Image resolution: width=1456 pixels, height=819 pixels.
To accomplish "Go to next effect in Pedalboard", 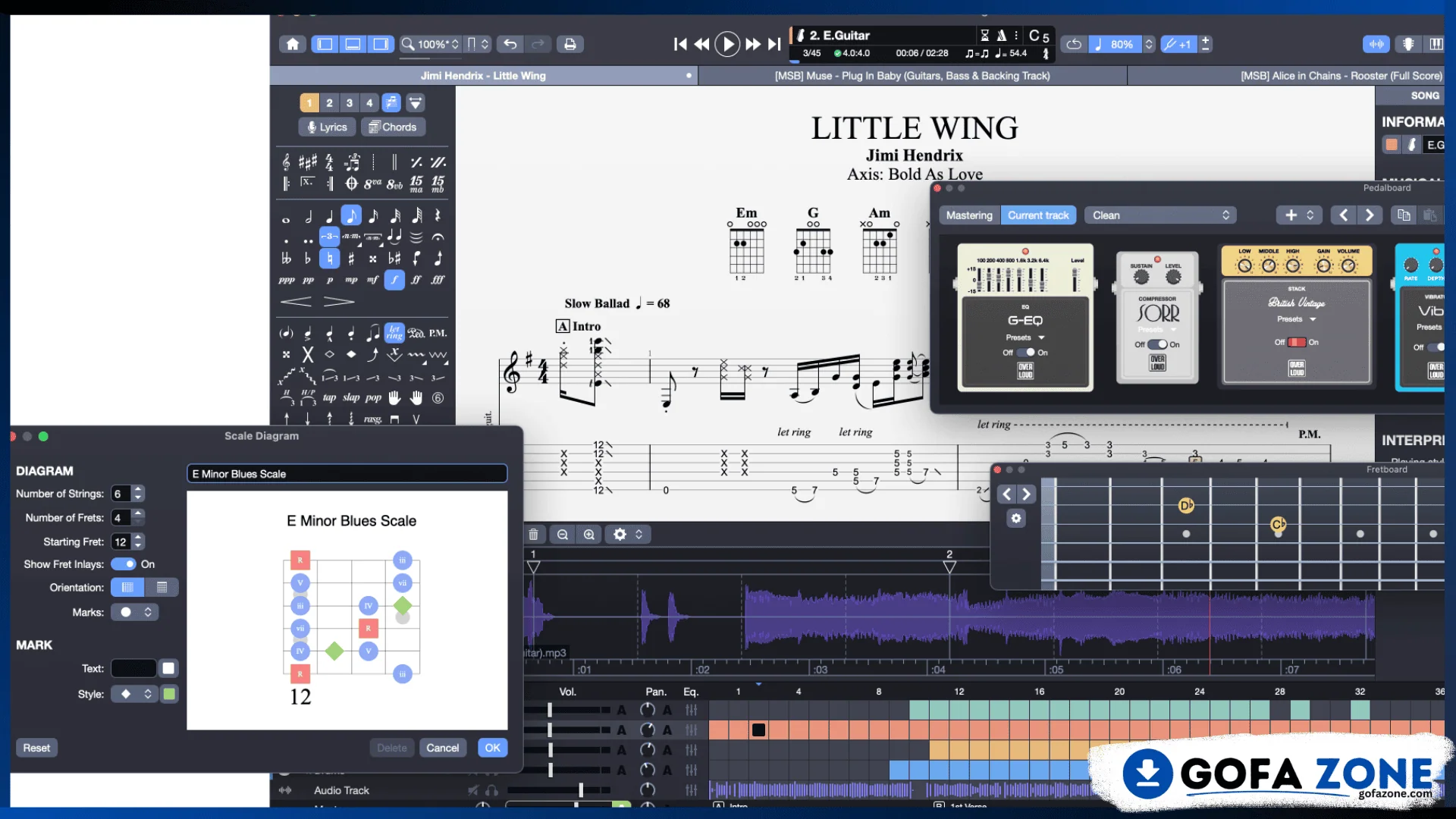I will 1370,215.
